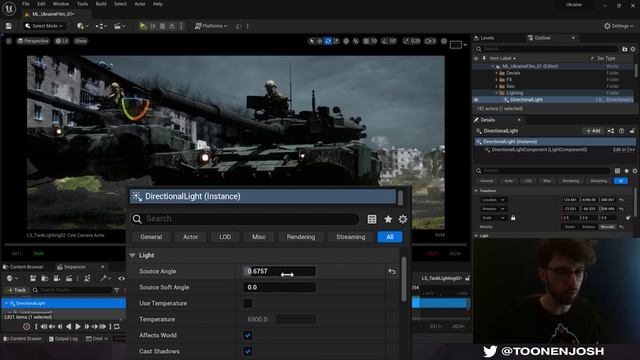640x360 pixels.
Task: Collapse the Lighting folder in Outliner
Action: coord(496,93)
